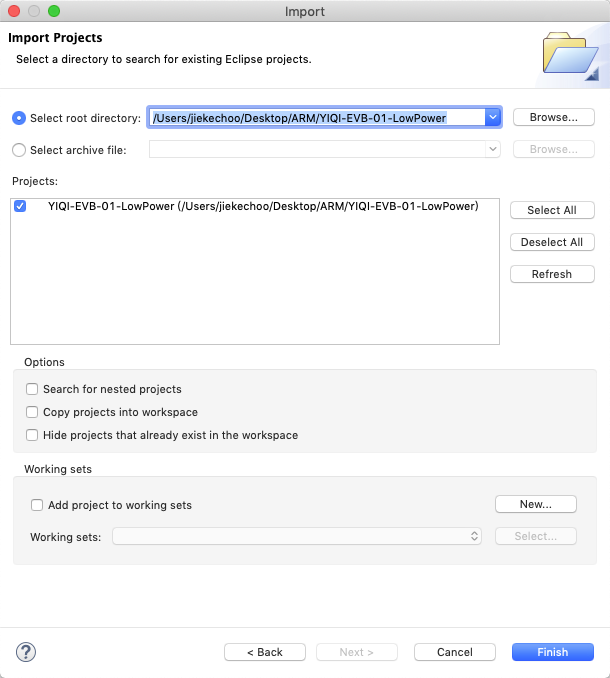Screen dimensions: 610x678
Task: Cancel the import dialog
Action: pos(454,652)
